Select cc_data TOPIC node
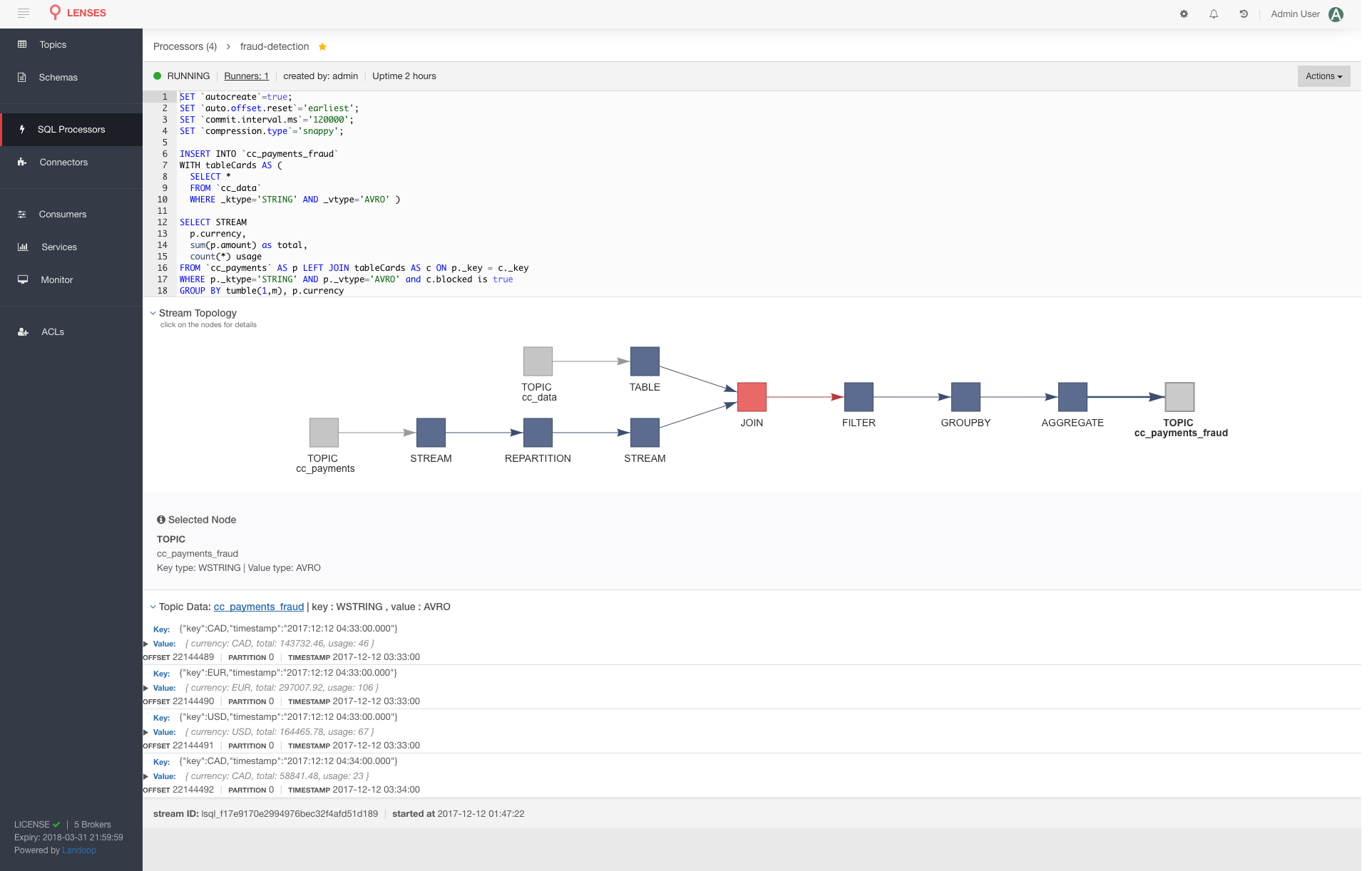The height and width of the screenshot is (871, 1372). [x=538, y=361]
